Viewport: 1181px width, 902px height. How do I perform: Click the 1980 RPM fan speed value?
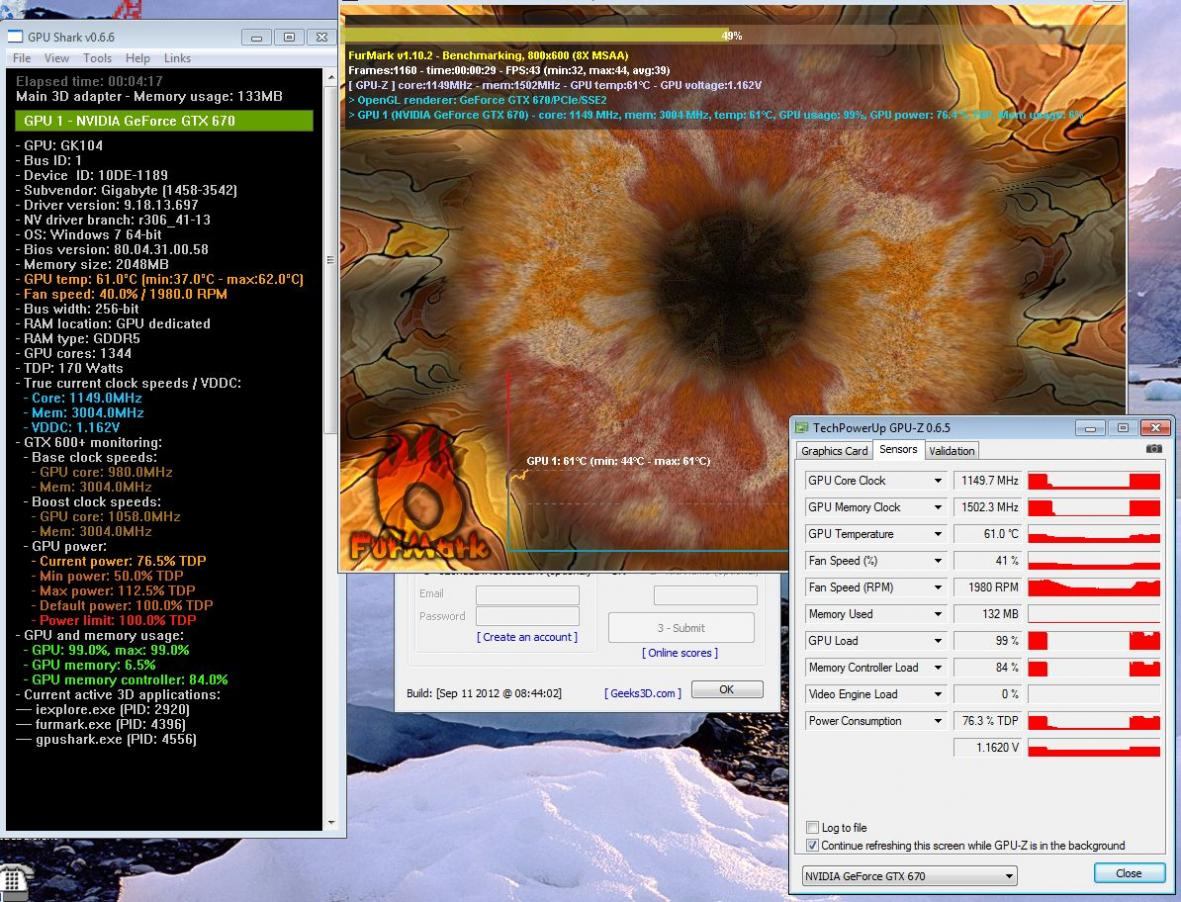pos(988,587)
